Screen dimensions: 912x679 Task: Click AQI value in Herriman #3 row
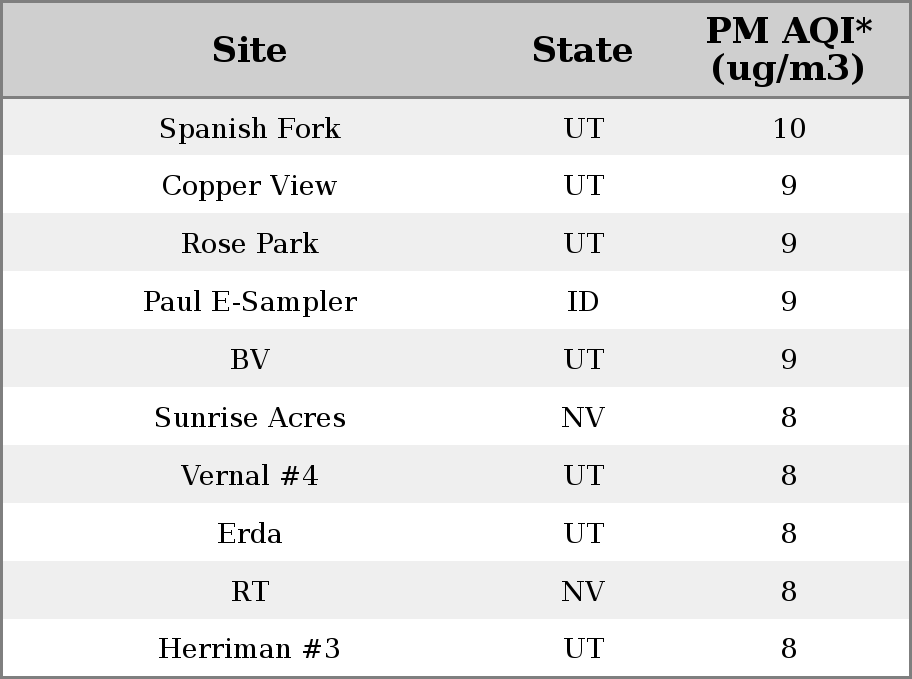(789, 649)
